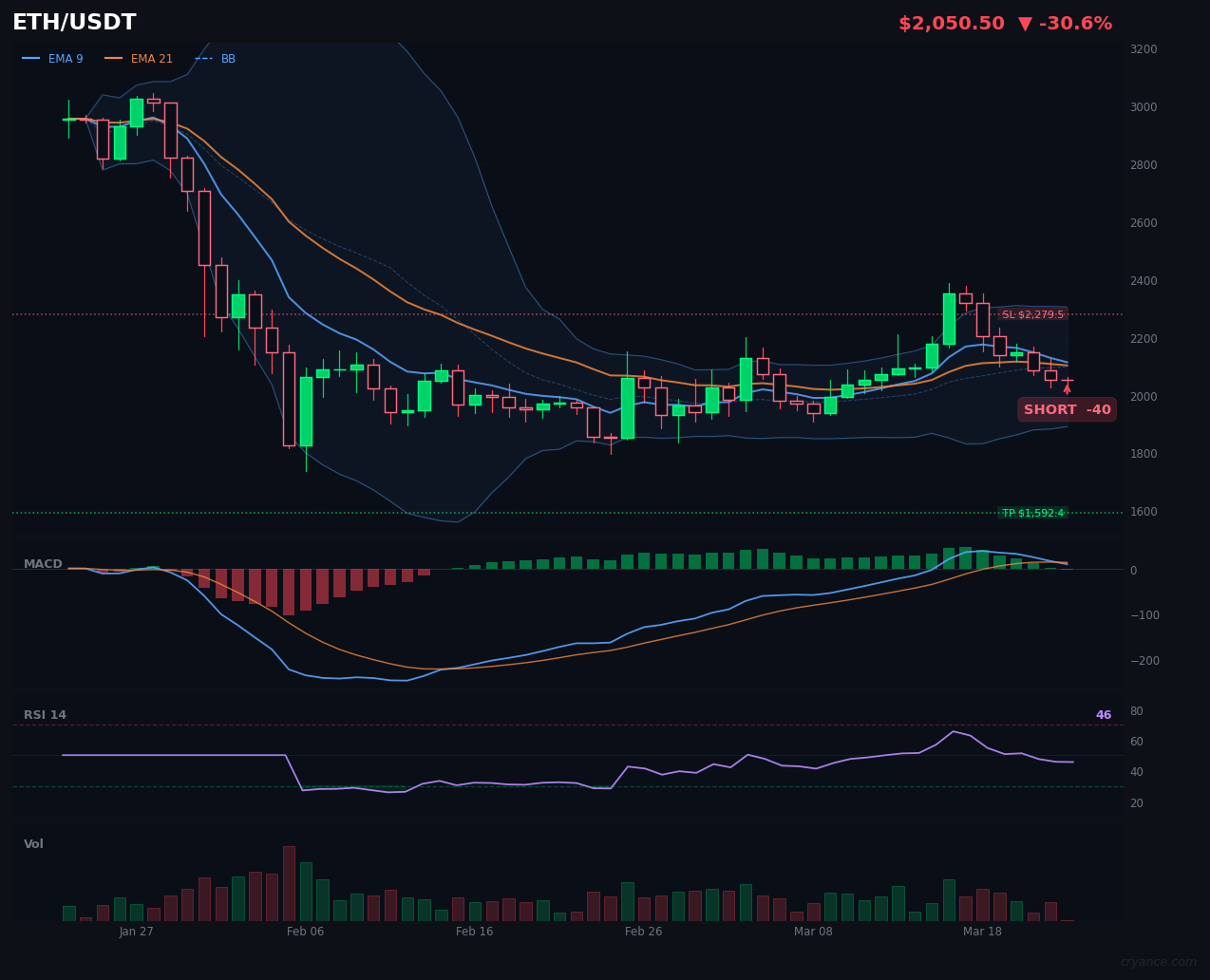Open the cryance.com watermark link

[1158, 962]
